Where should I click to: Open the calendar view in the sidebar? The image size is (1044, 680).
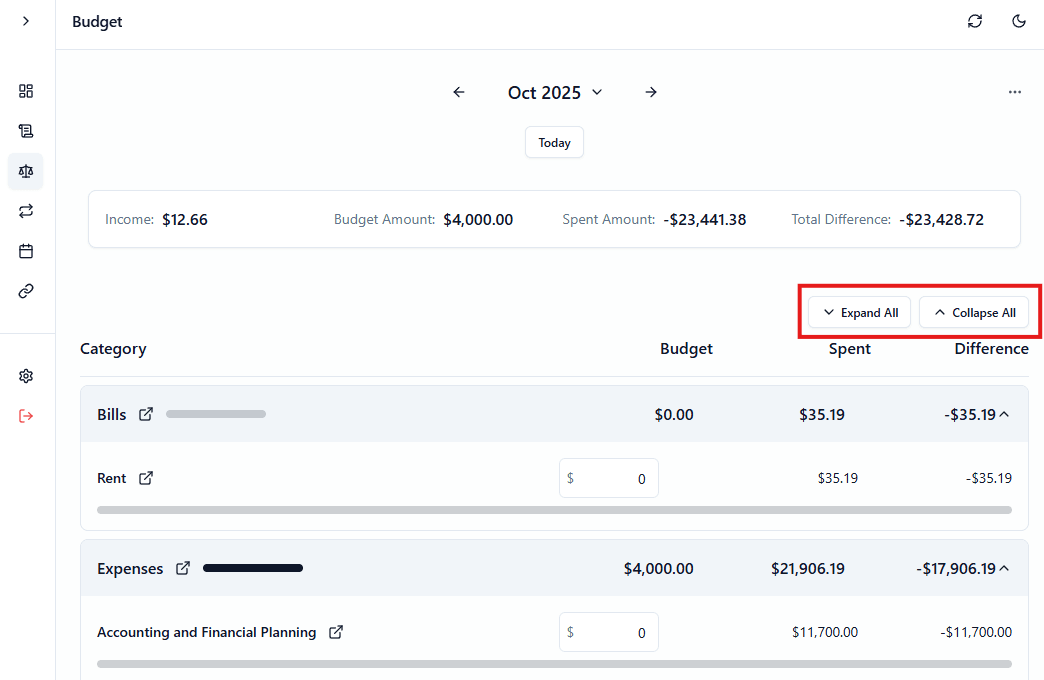click(x=26, y=251)
